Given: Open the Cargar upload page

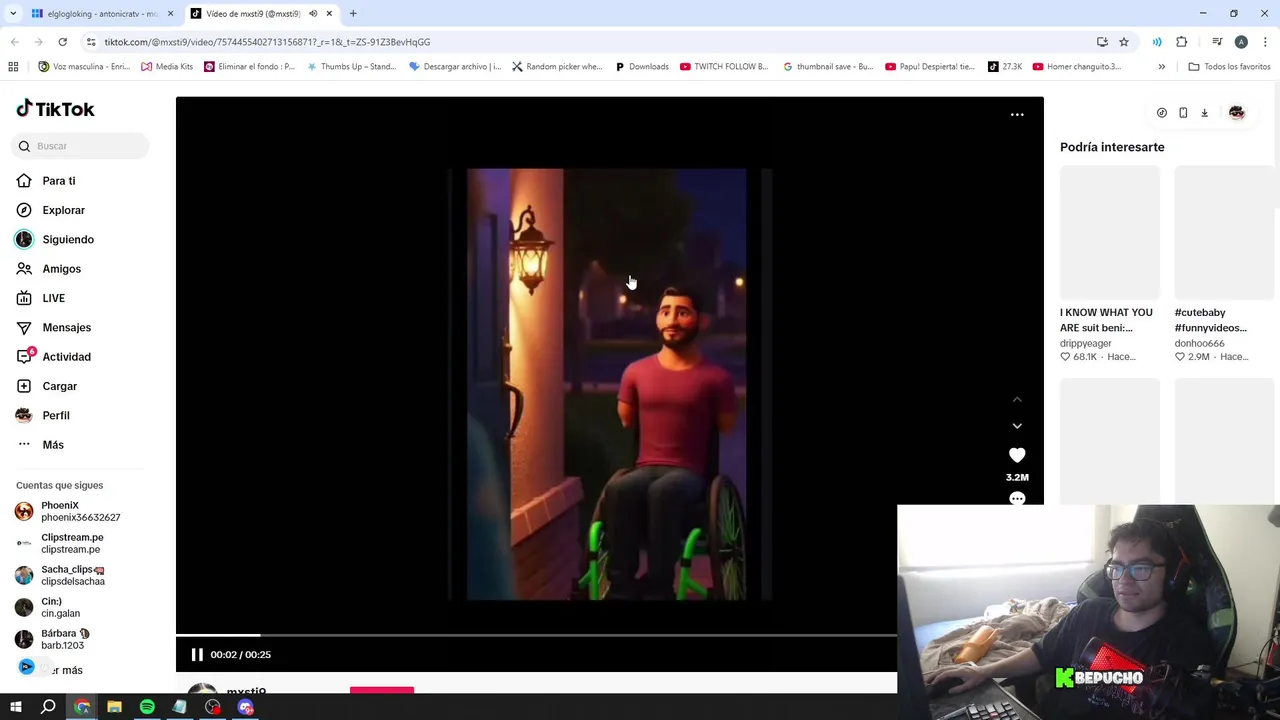Looking at the screenshot, I should [x=59, y=386].
